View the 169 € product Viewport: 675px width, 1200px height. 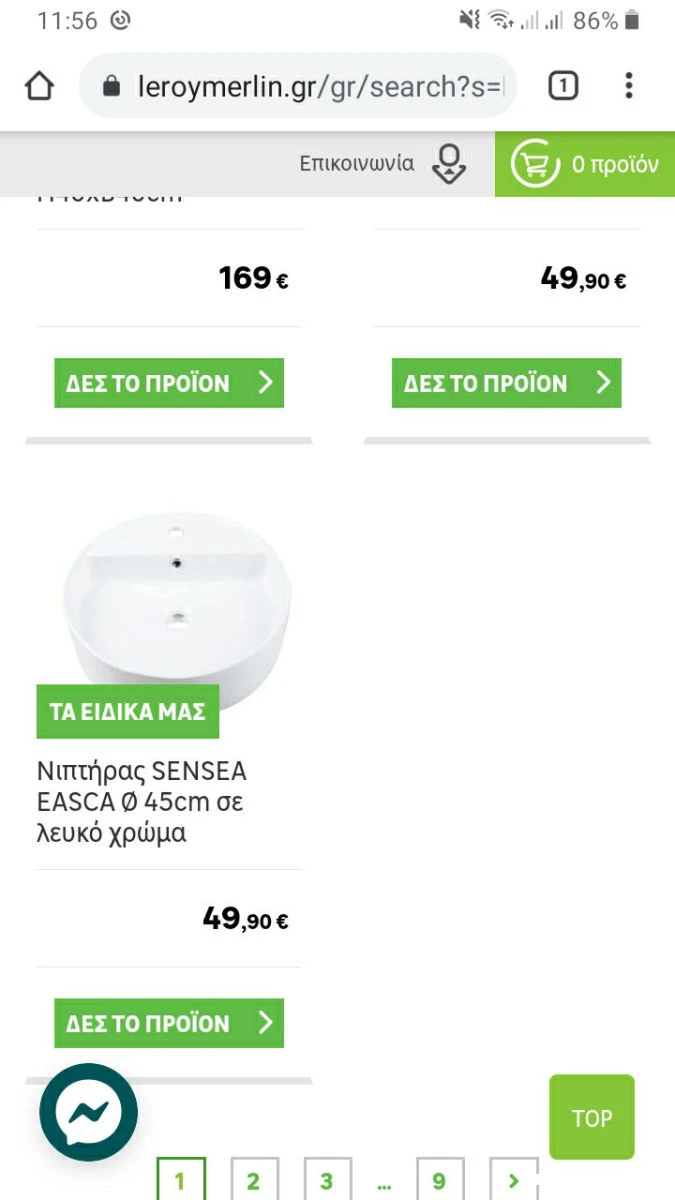(169, 384)
